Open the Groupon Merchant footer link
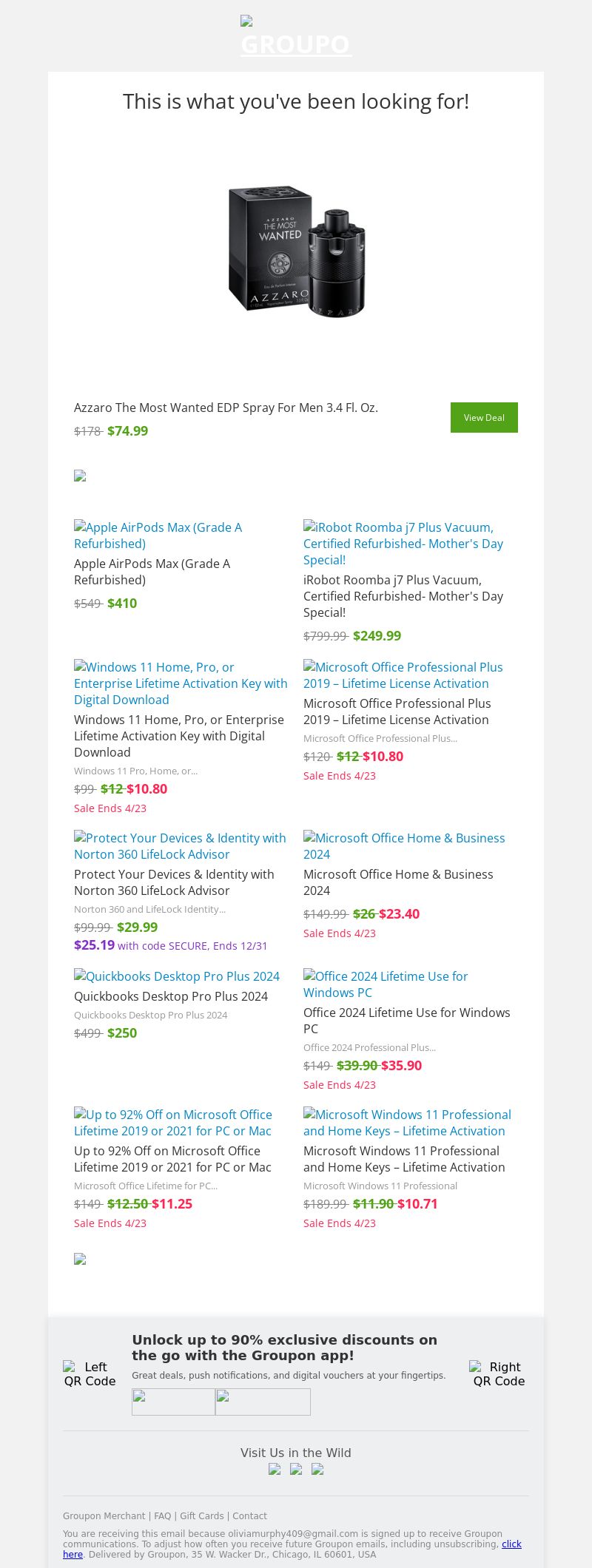 (104, 1515)
